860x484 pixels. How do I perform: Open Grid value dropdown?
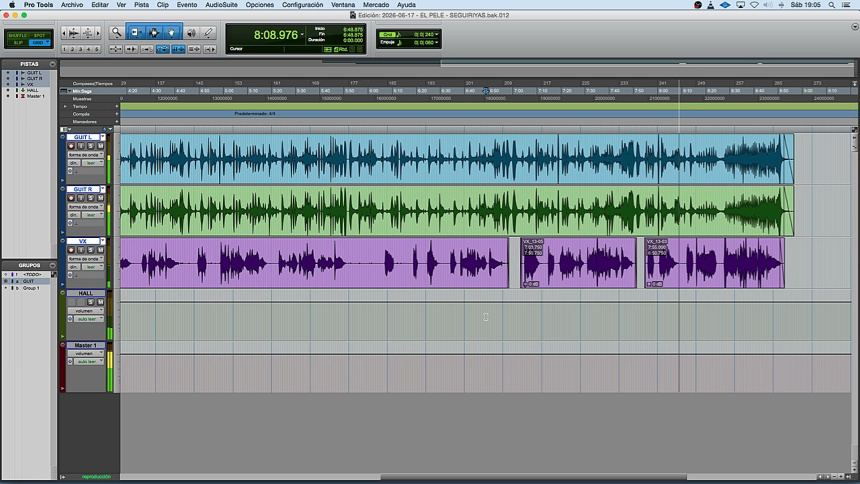[437, 35]
